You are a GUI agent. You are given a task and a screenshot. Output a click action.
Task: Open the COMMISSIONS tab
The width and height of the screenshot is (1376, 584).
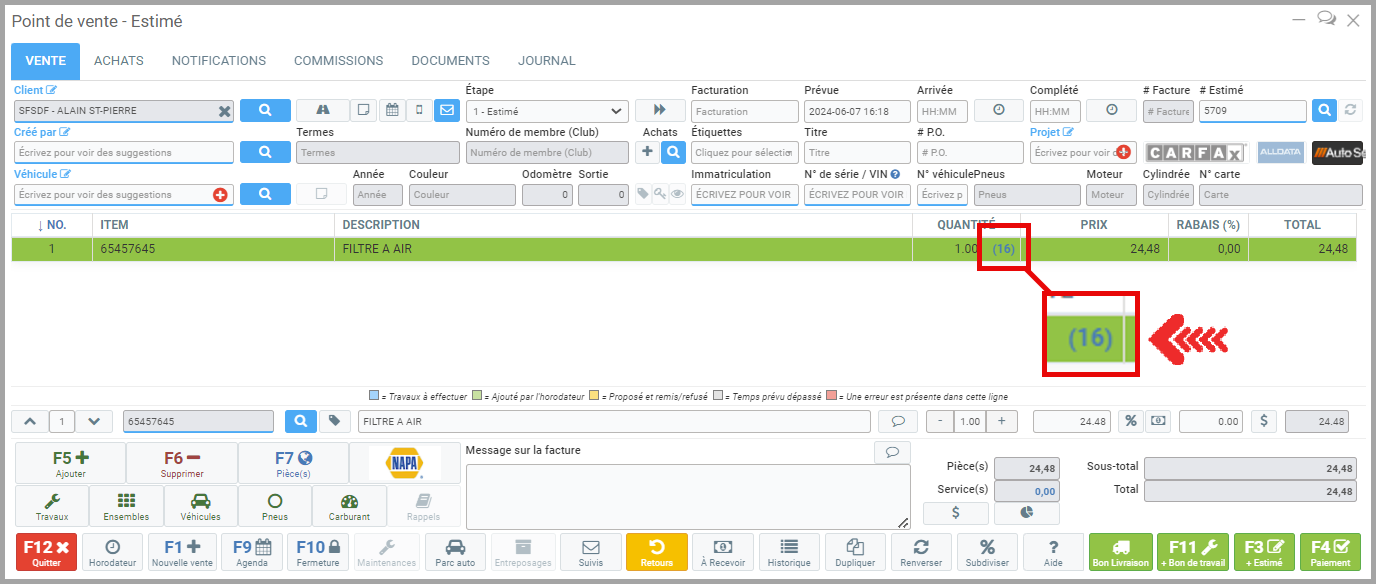(338, 61)
